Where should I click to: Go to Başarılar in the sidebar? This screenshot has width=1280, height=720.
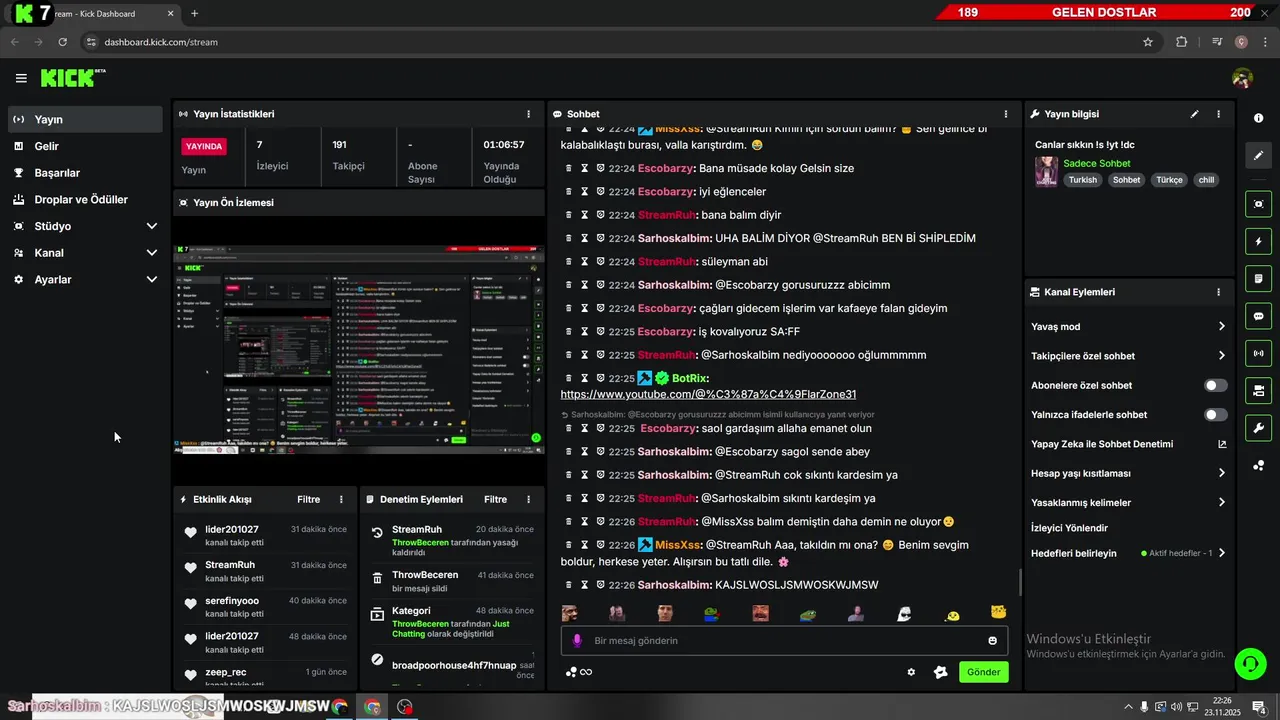click(x=85, y=173)
